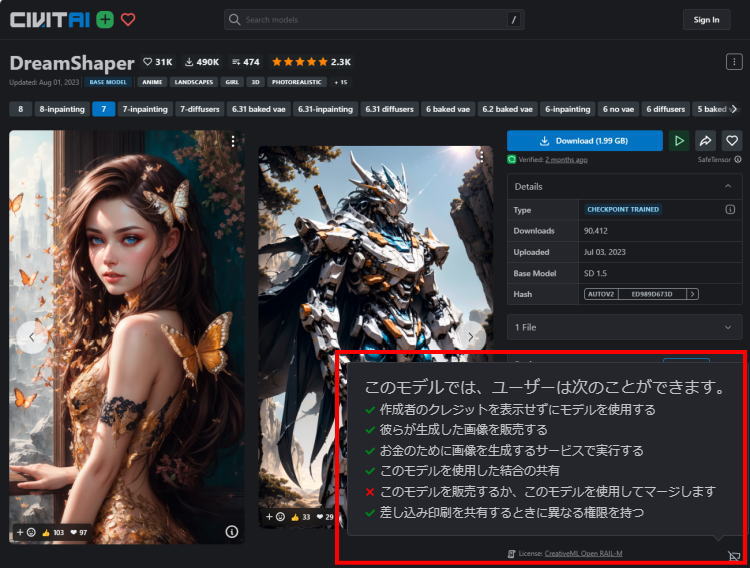The image size is (750, 568).
Task: Click the Sign In button
Action: pos(706,20)
